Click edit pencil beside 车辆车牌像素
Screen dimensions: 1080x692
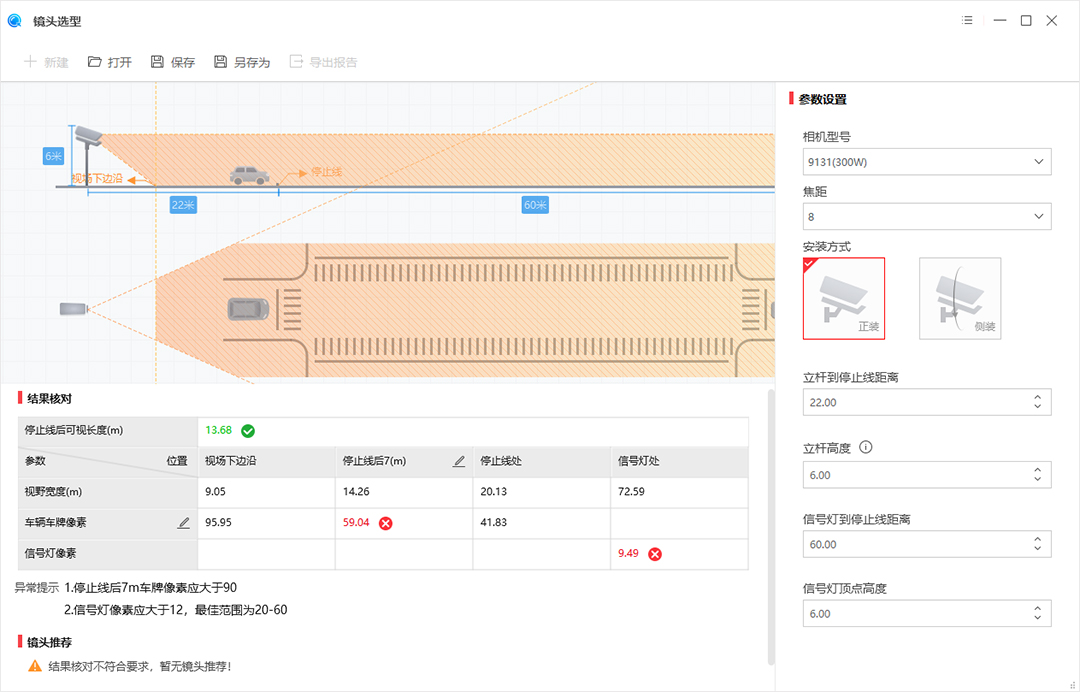[184, 522]
